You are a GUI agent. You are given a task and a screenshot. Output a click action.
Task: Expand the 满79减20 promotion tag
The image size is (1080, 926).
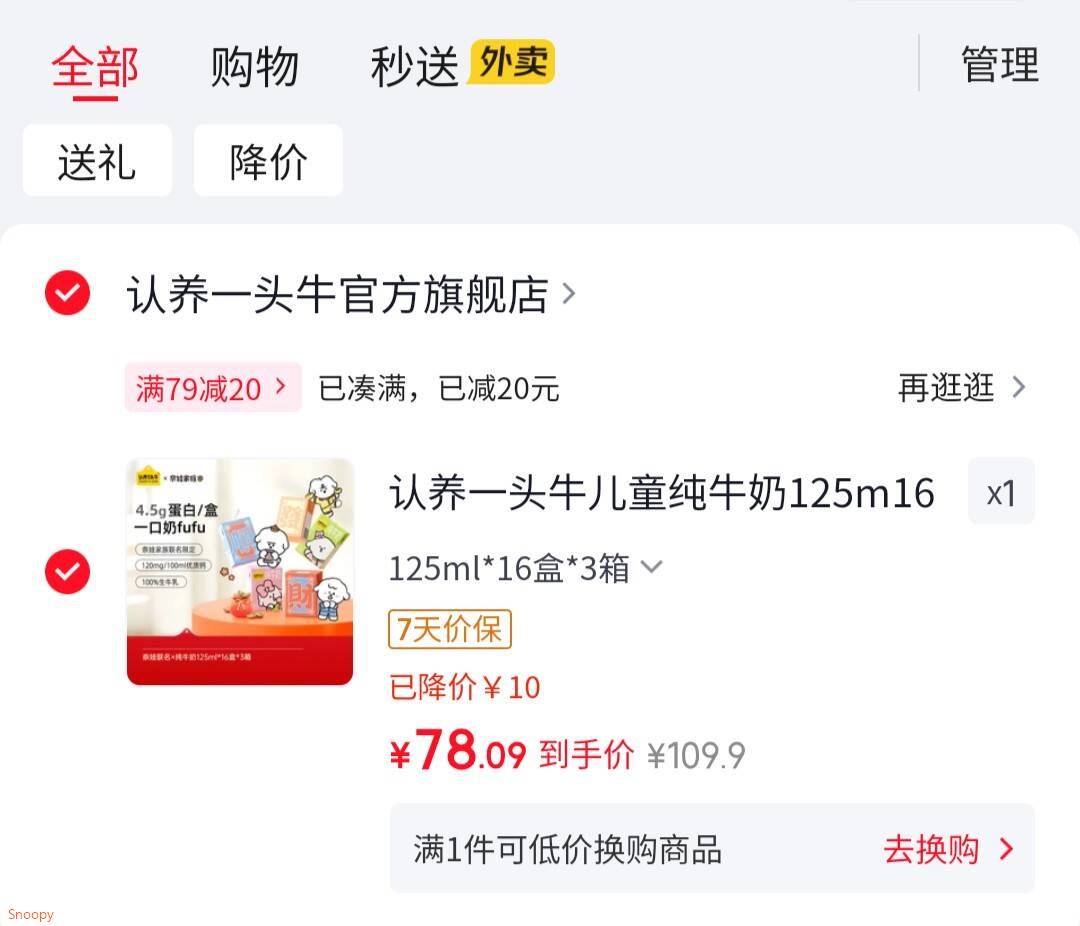point(213,387)
